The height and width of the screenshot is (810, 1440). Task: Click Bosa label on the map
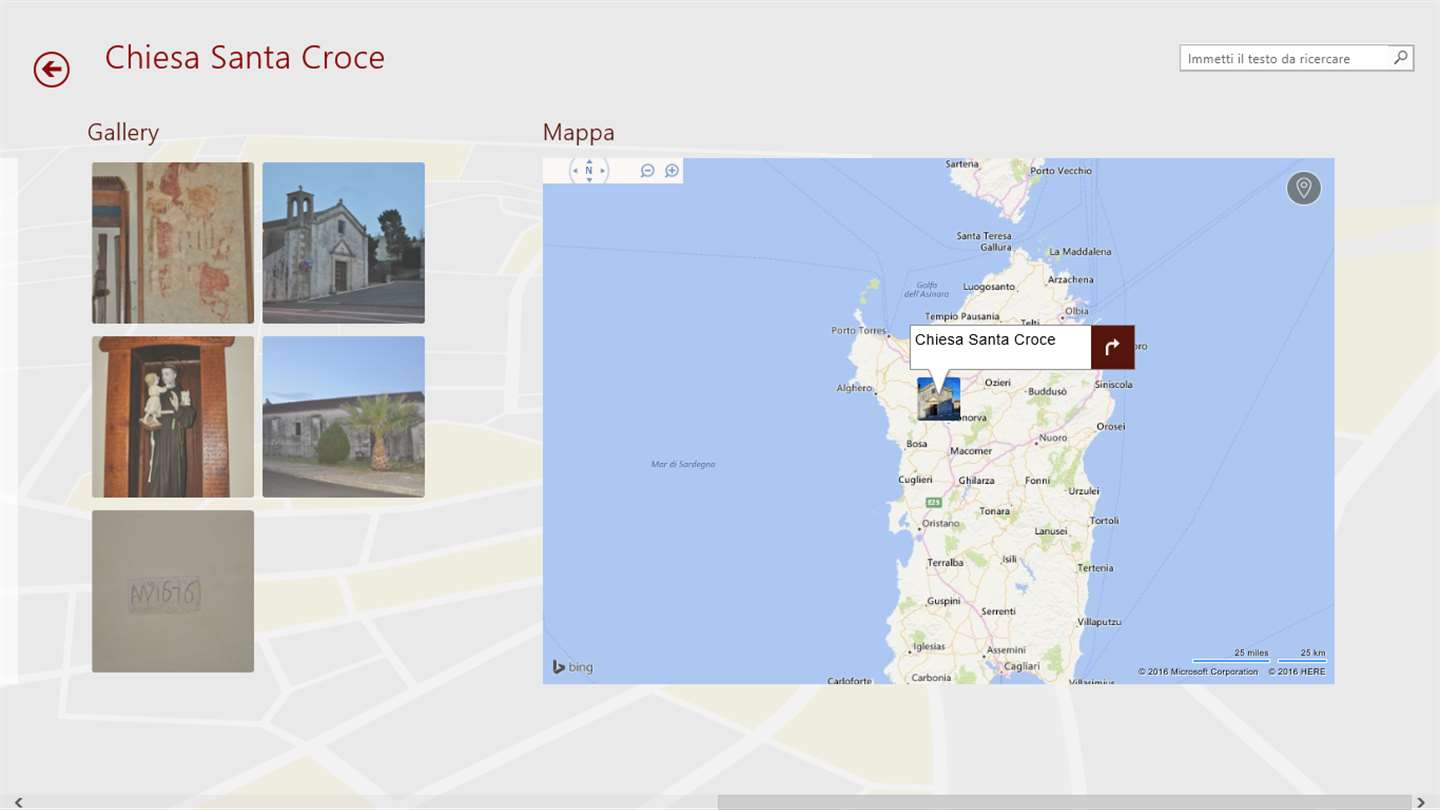coord(917,444)
